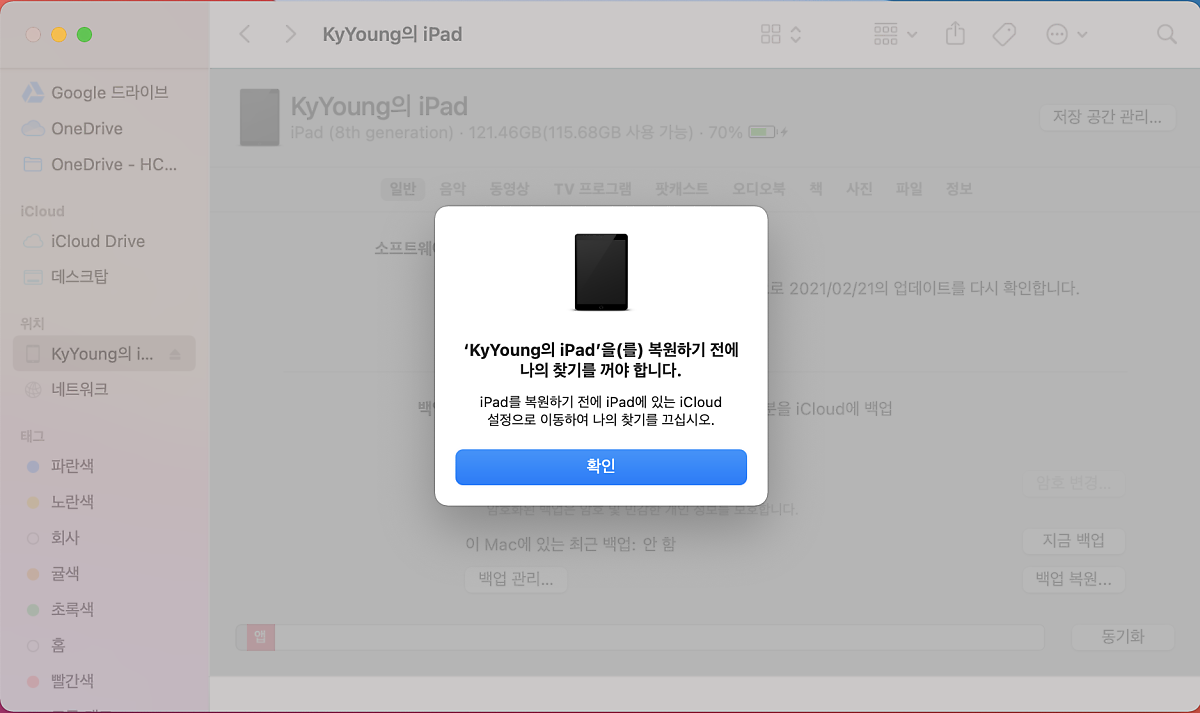Switch to the 오디오북 tab
The image size is (1200, 713).
click(759, 189)
